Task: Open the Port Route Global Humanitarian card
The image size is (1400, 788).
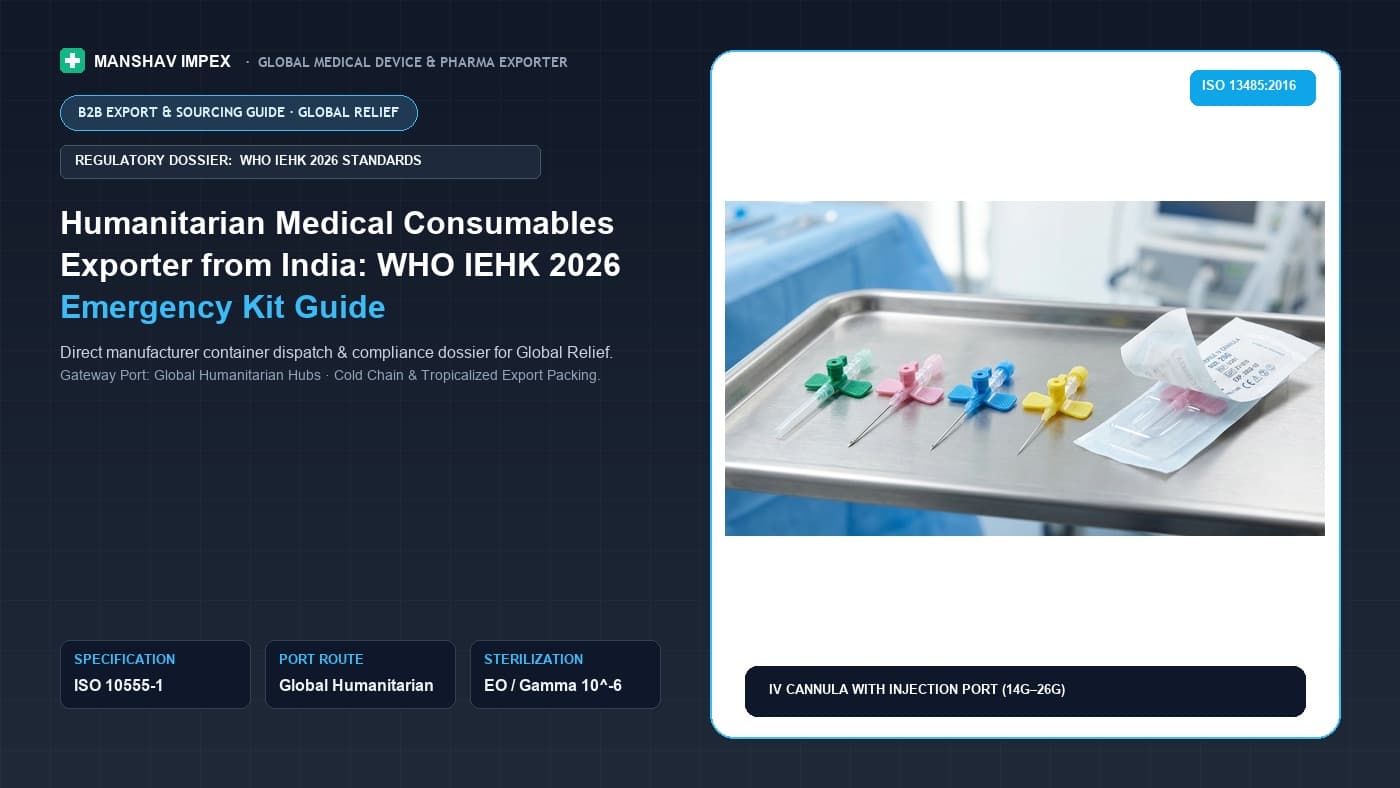Action: (360, 674)
